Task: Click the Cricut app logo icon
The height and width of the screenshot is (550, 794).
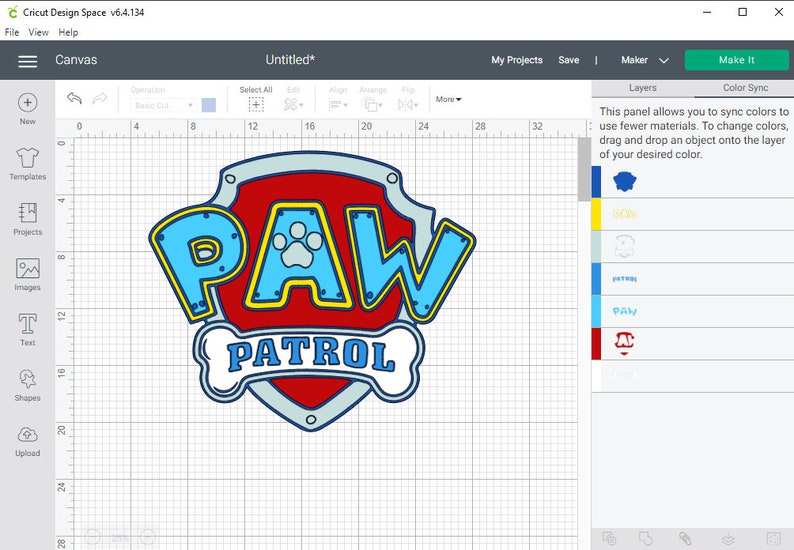Action: click(x=12, y=12)
